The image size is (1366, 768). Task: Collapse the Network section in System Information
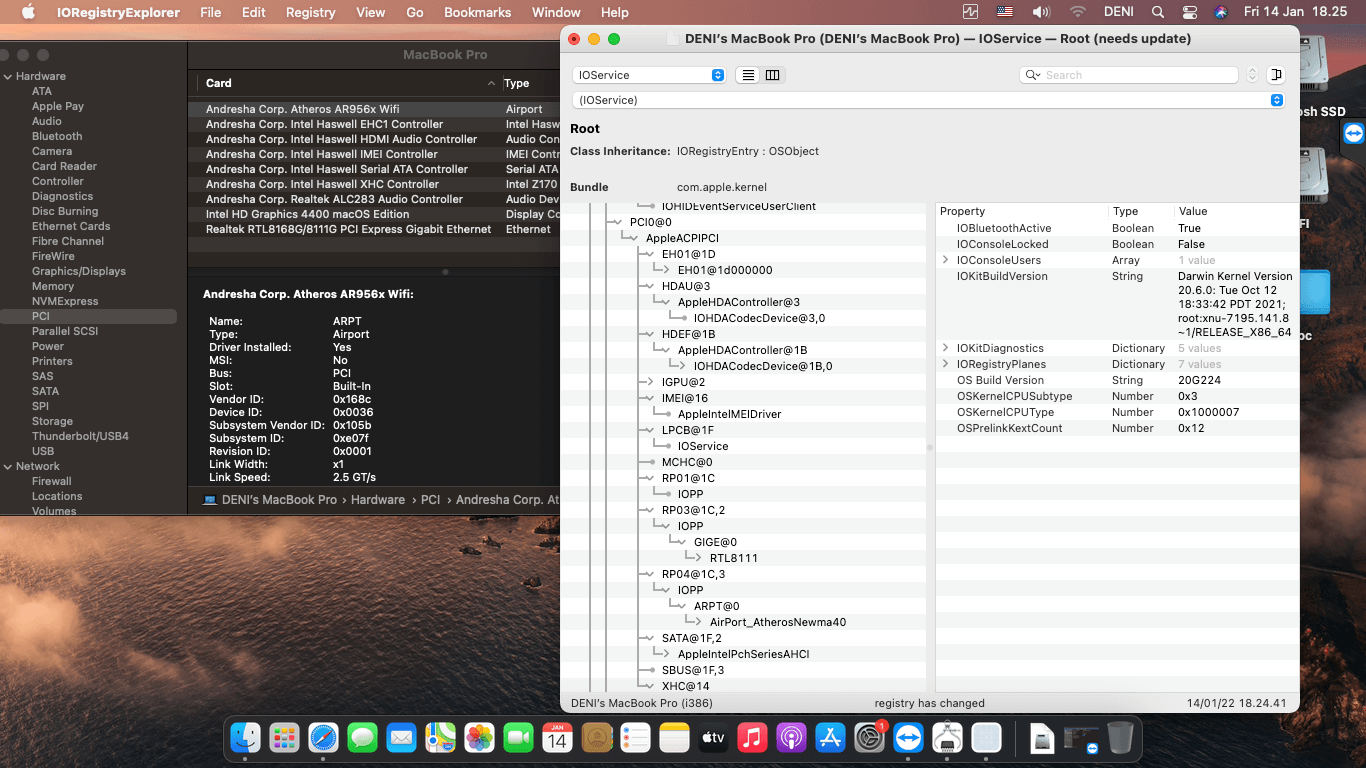8,466
